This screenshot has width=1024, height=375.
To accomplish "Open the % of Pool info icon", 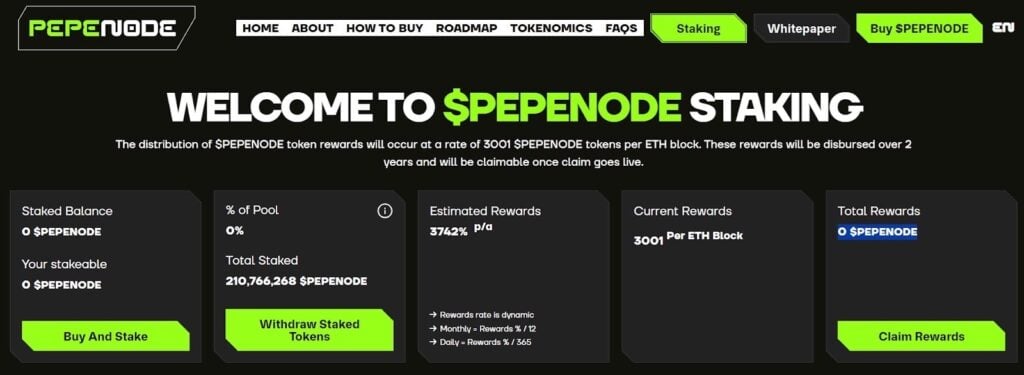I will point(385,211).
